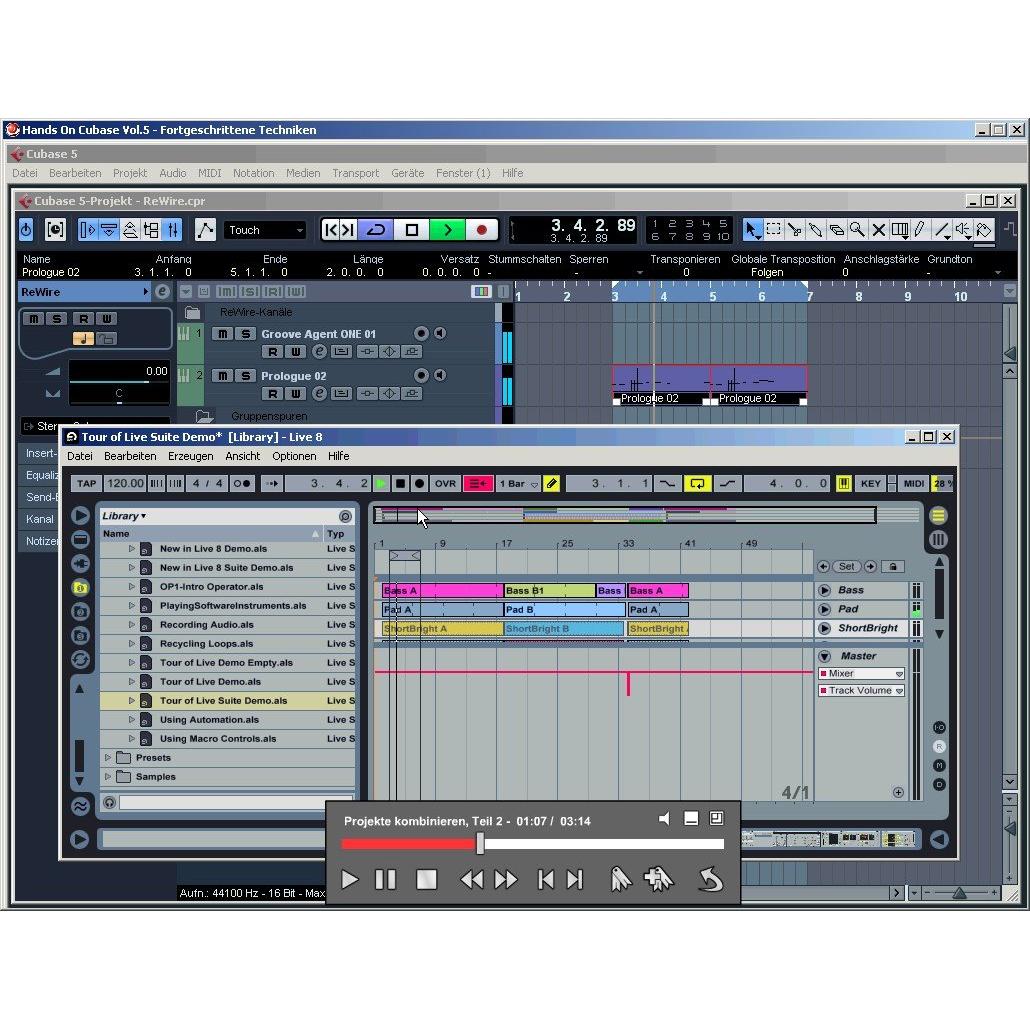Unfold the Bass track in Live
Image resolution: width=1030 pixels, height=1030 pixels.
coord(824,590)
